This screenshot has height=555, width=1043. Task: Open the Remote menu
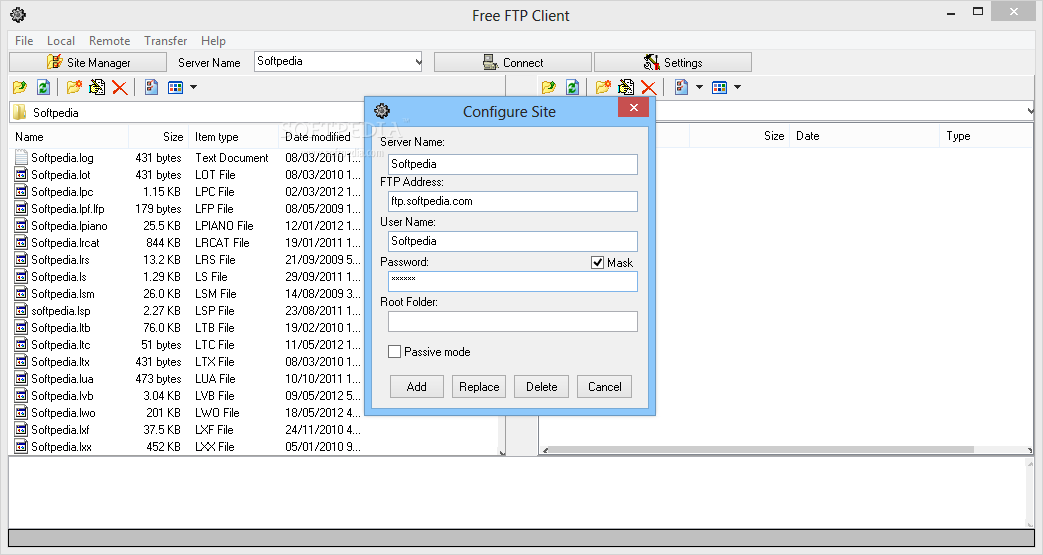click(110, 41)
